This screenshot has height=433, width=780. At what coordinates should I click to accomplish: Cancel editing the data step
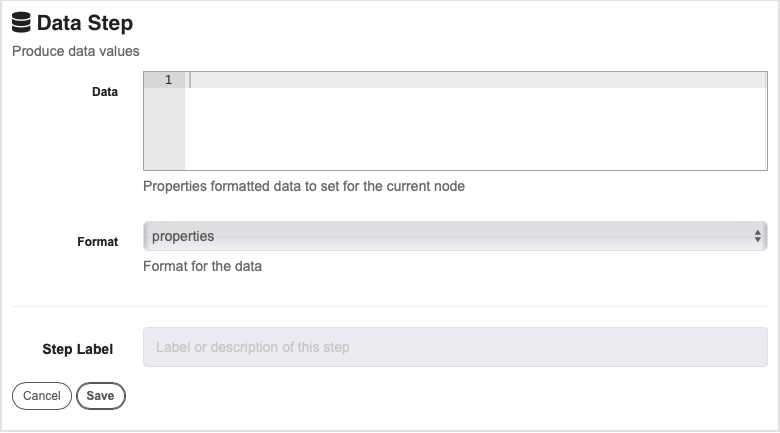point(42,396)
